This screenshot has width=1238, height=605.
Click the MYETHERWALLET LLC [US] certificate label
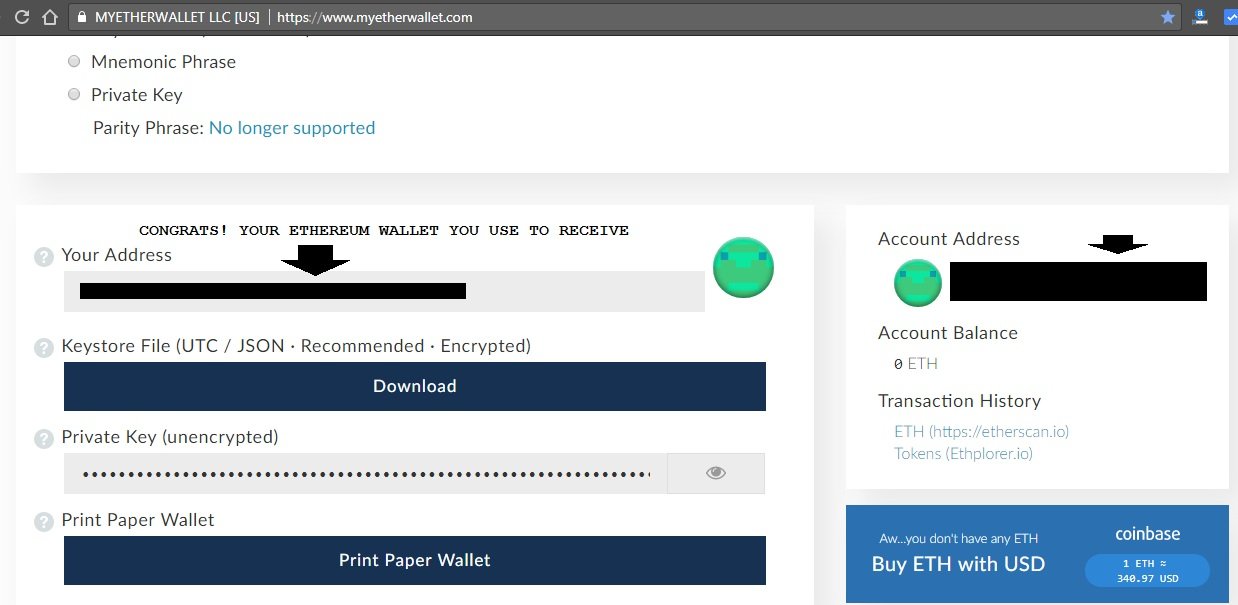pos(177,17)
